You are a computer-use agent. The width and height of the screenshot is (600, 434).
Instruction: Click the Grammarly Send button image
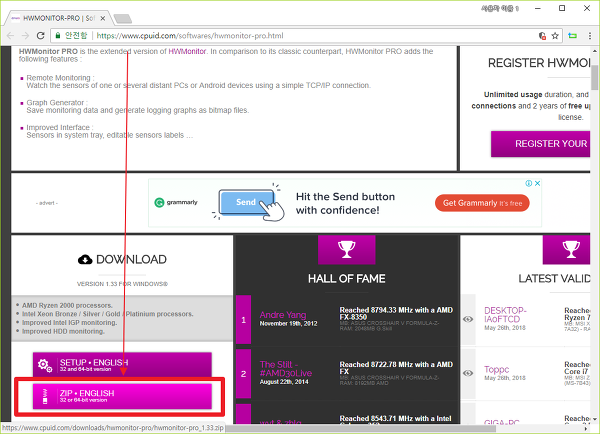click(x=247, y=202)
